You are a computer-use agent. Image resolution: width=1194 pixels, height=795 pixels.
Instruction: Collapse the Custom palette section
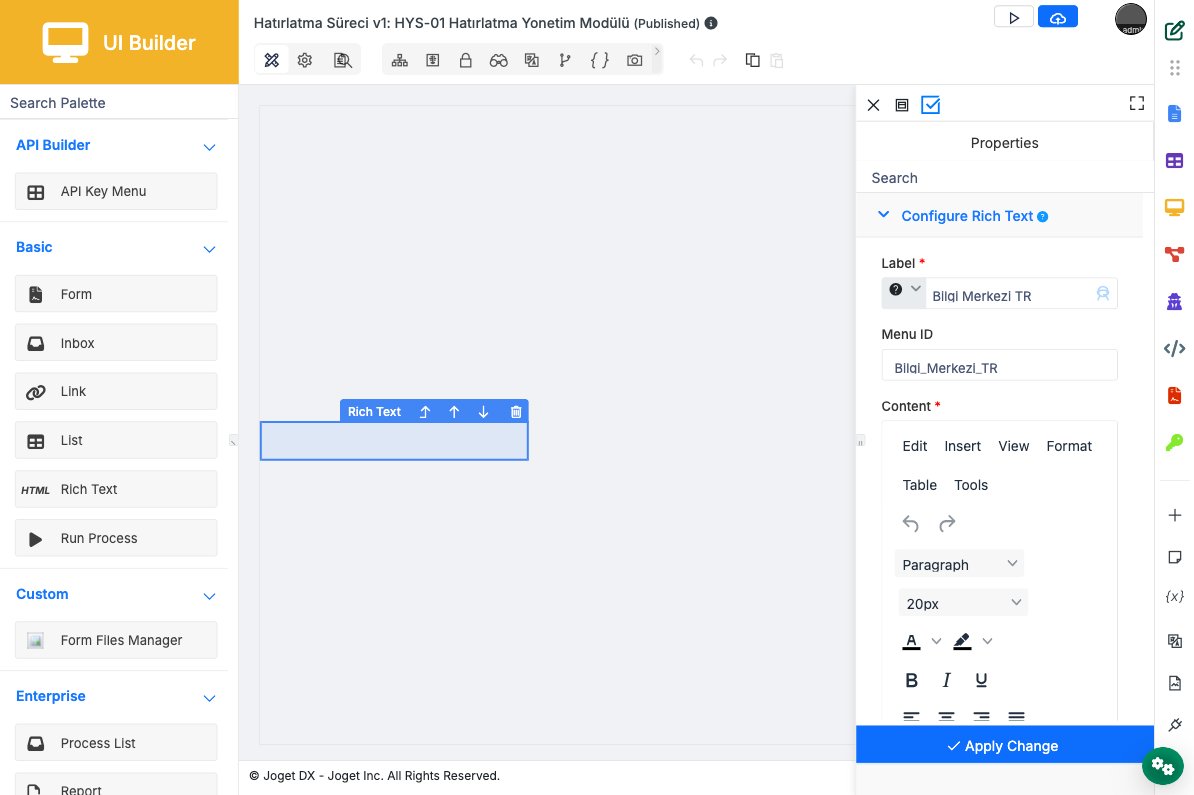(x=209, y=596)
